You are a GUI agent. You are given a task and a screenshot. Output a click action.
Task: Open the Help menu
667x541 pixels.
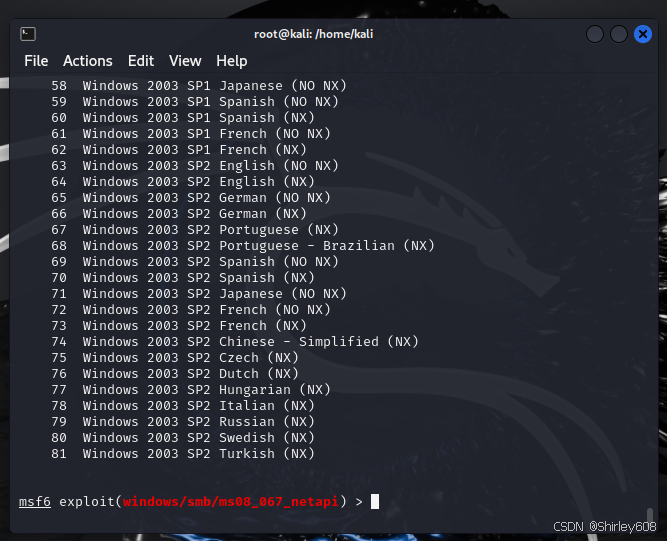[232, 61]
